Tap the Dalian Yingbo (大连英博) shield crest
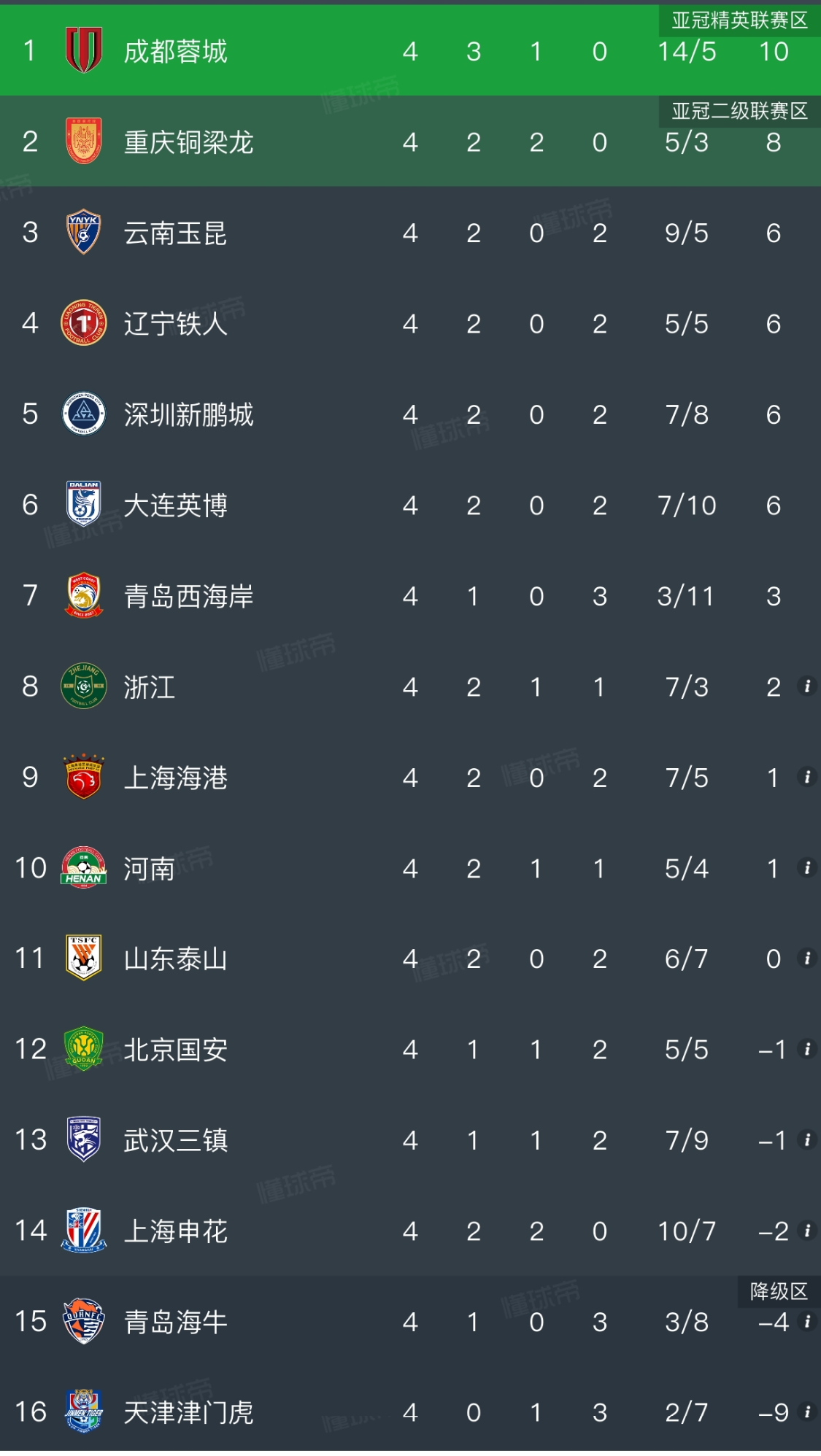Screen dimensions: 821x1456 click(x=83, y=504)
